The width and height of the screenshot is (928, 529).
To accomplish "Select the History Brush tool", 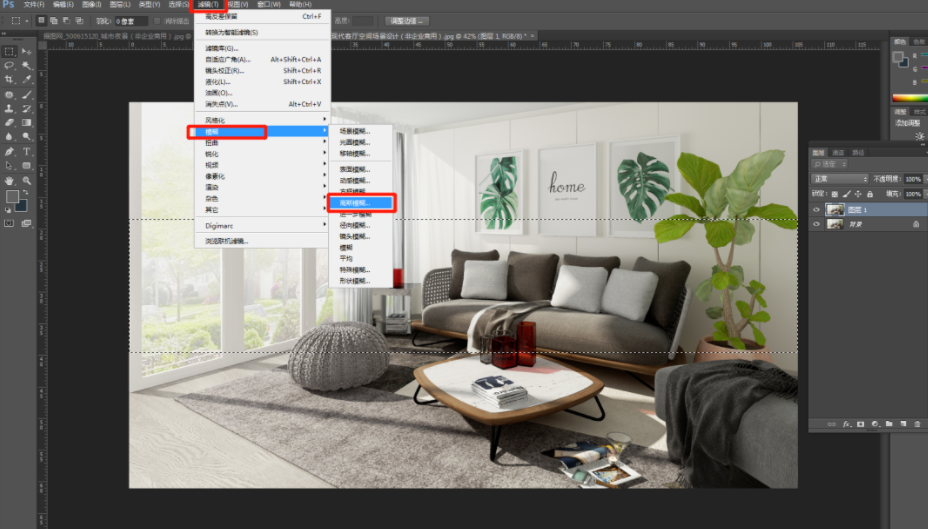I will tap(27, 109).
